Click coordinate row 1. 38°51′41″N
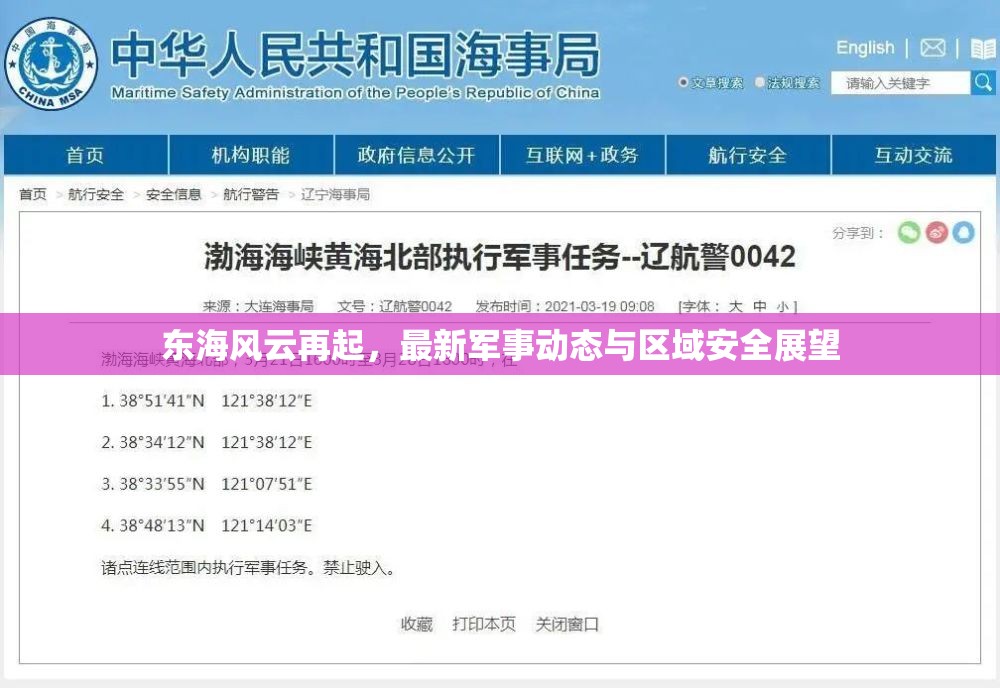 click(x=207, y=401)
